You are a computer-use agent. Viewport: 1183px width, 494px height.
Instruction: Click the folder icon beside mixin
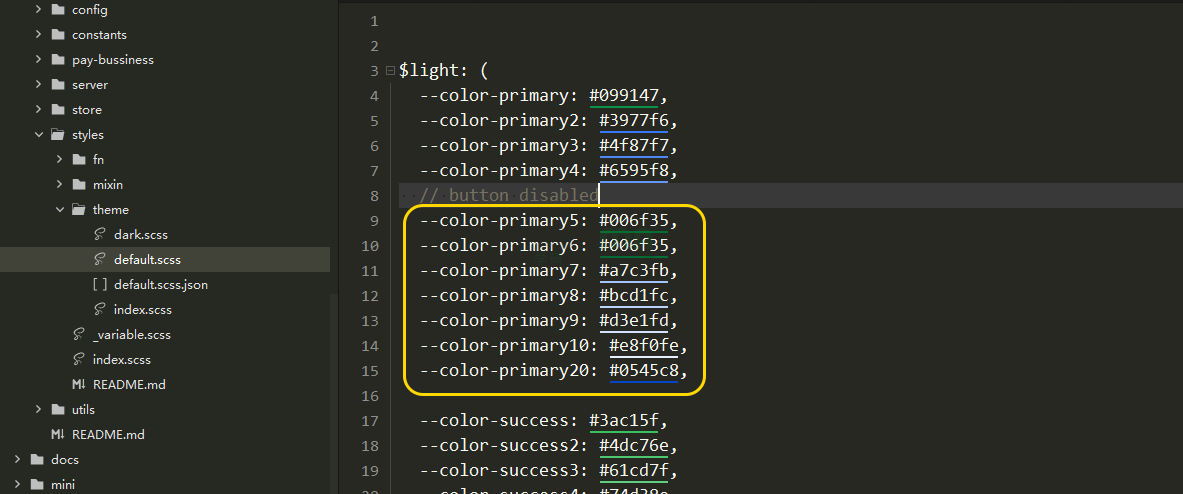78,185
